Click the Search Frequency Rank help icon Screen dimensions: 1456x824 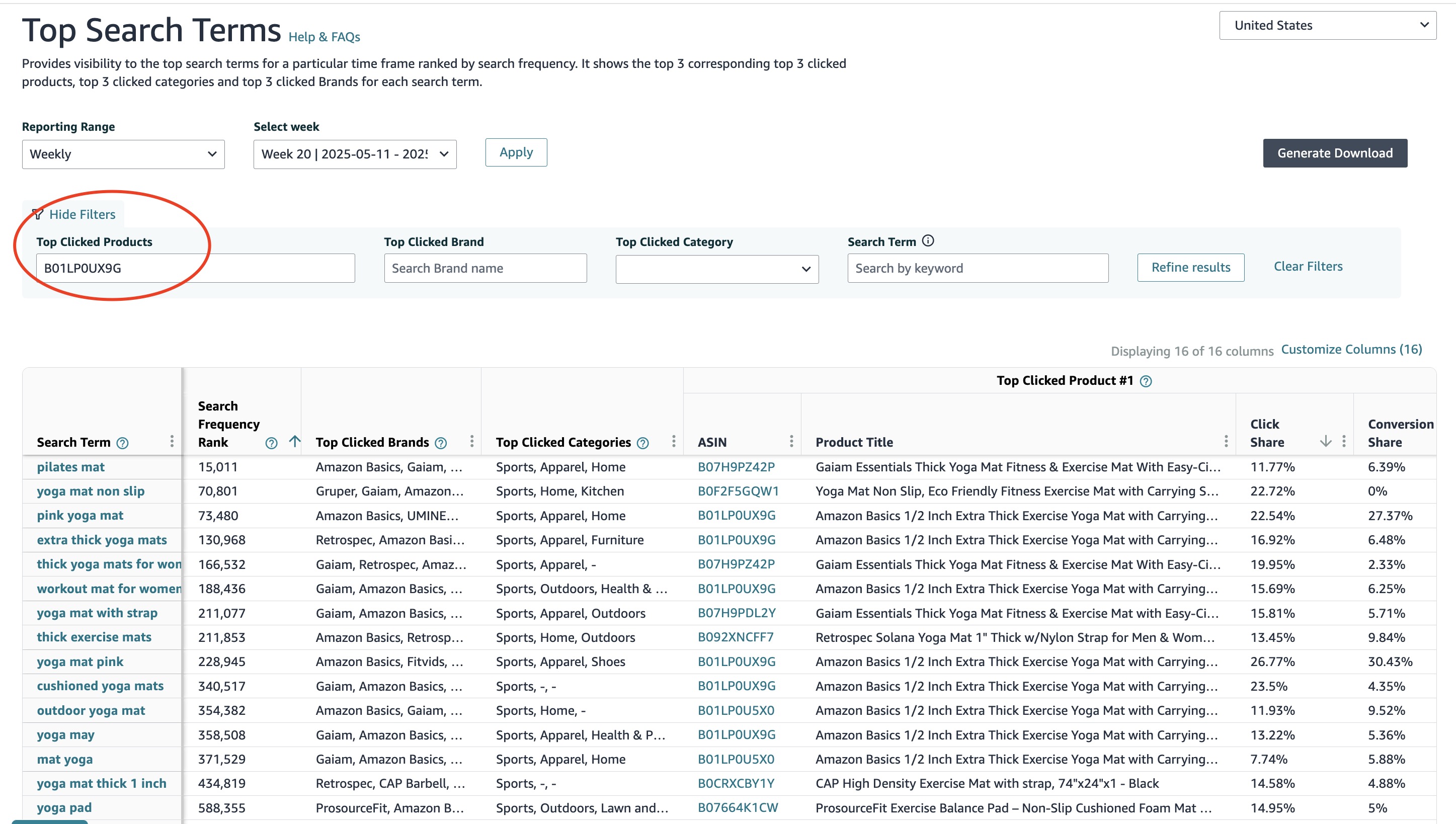272,443
